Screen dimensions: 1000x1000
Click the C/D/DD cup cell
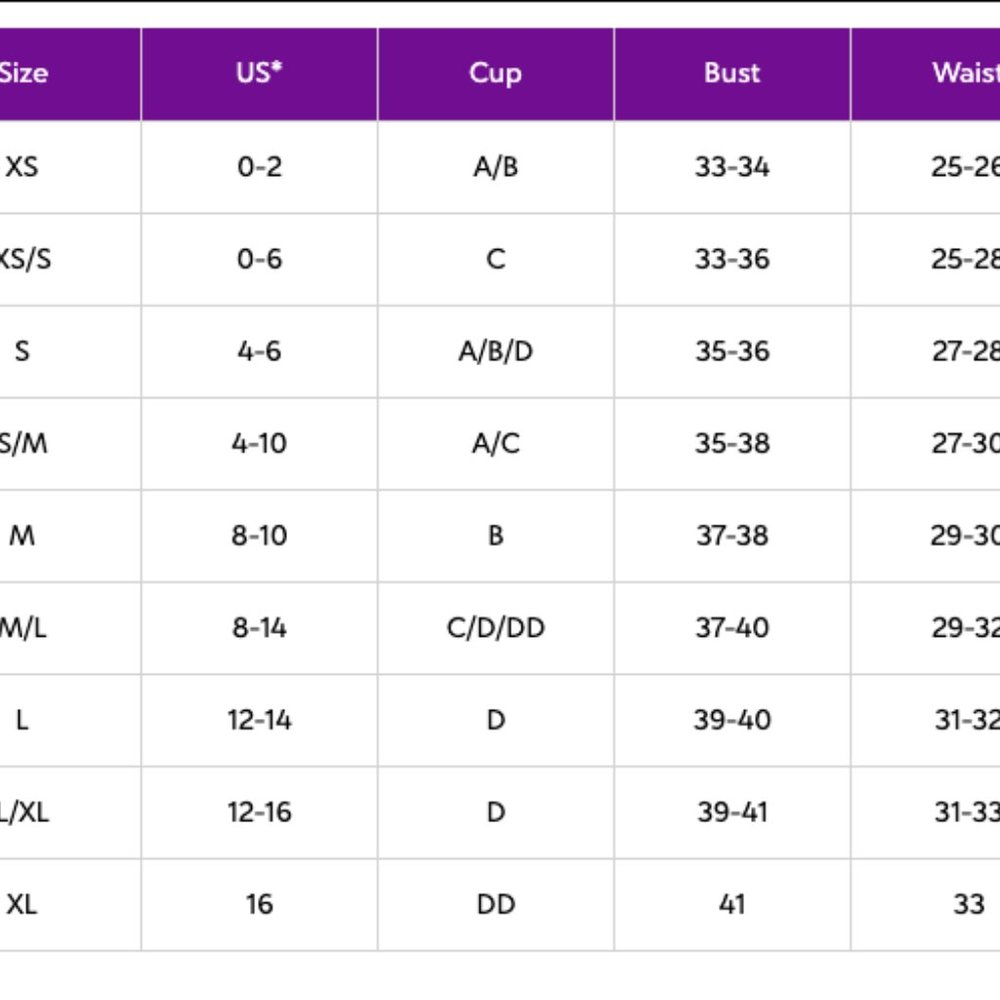point(495,627)
